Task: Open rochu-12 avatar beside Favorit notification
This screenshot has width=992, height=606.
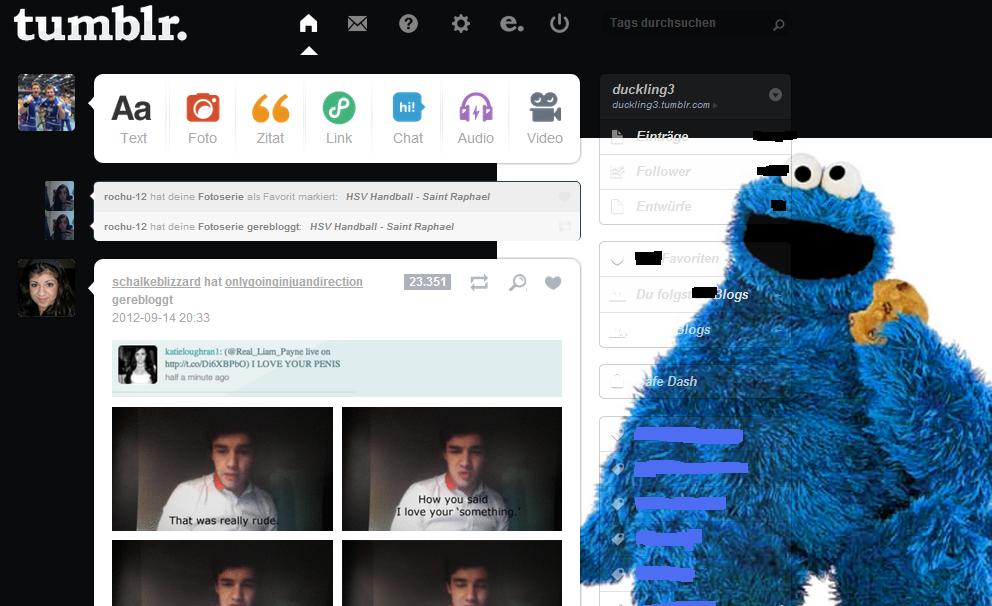Action: tap(59, 196)
